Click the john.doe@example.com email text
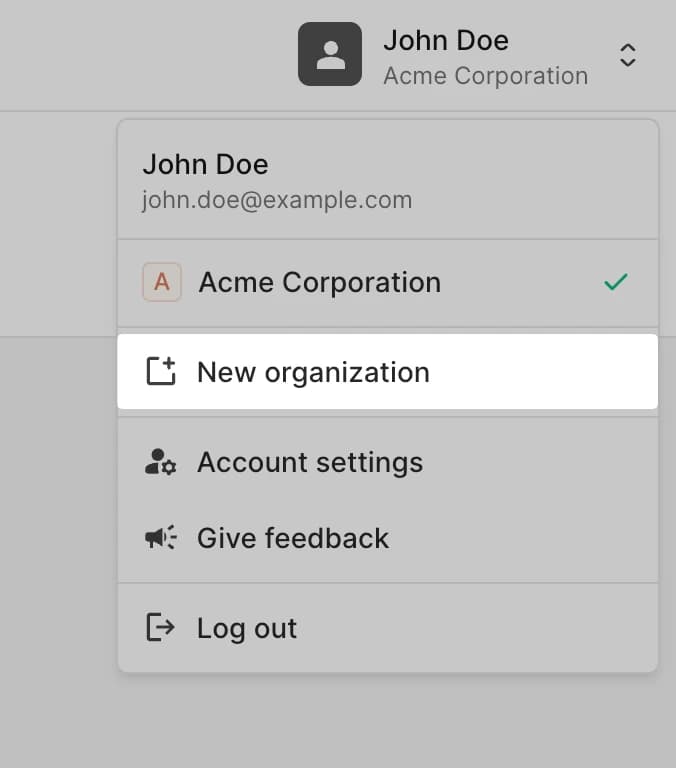Screen dimensions: 676x768 tap(277, 200)
